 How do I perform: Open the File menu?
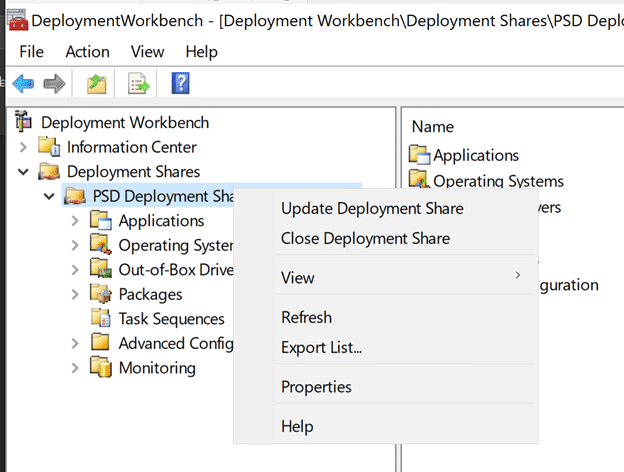[x=31, y=52]
